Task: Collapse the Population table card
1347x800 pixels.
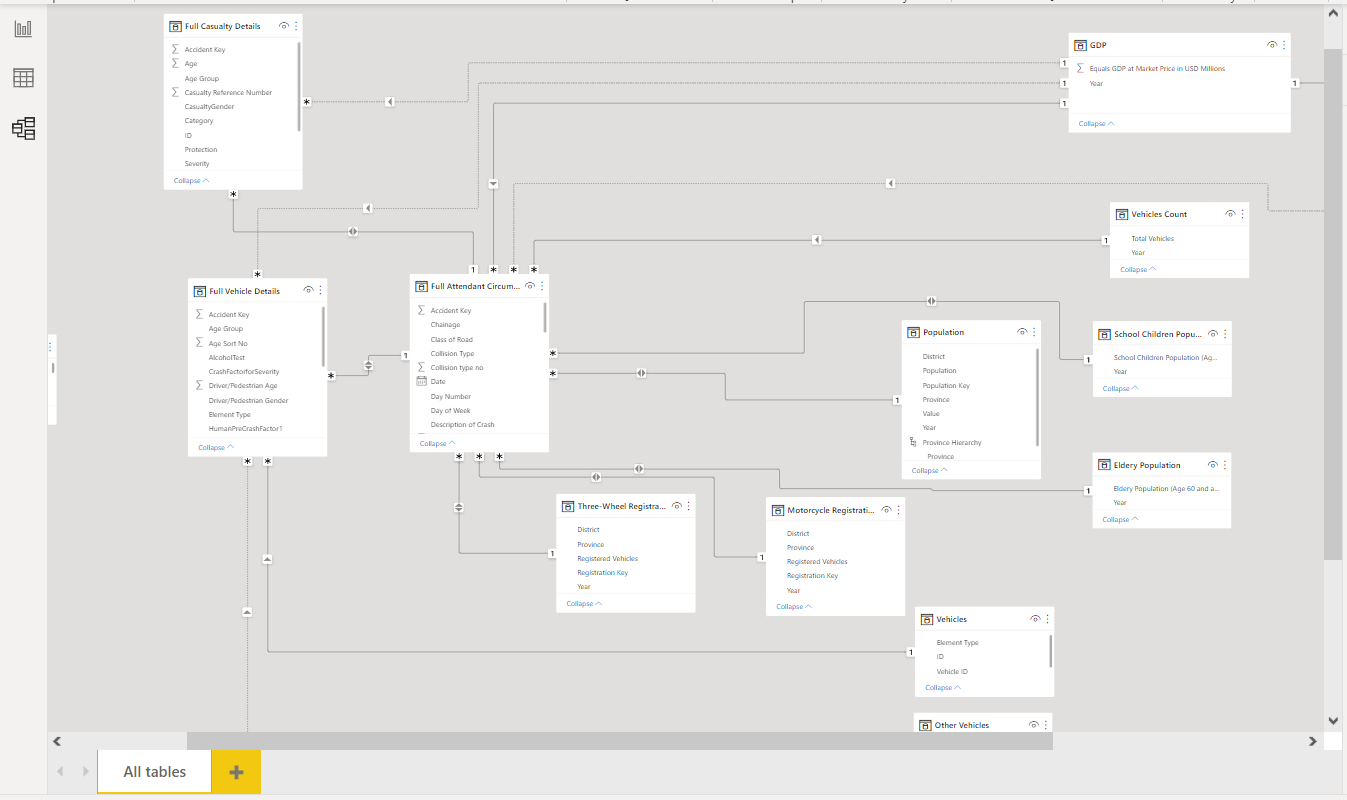Action: pos(929,471)
